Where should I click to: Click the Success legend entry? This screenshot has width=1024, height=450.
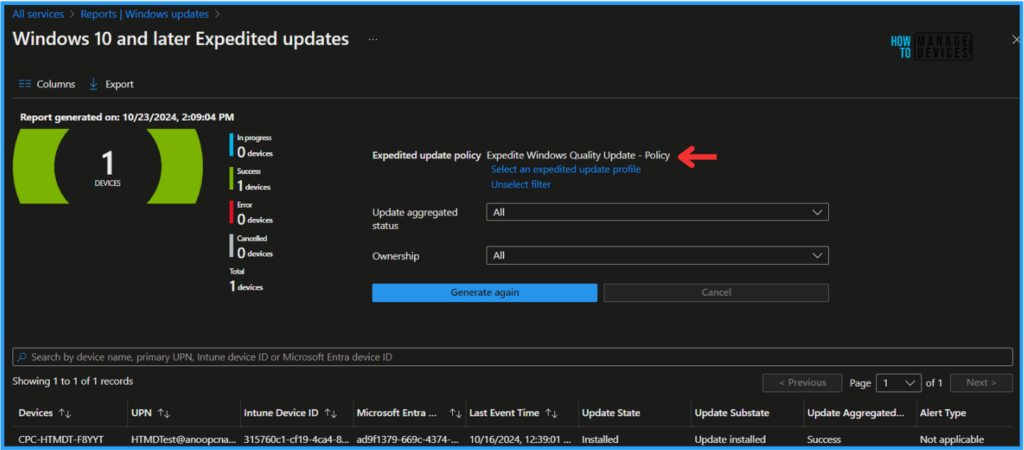pos(251,180)
